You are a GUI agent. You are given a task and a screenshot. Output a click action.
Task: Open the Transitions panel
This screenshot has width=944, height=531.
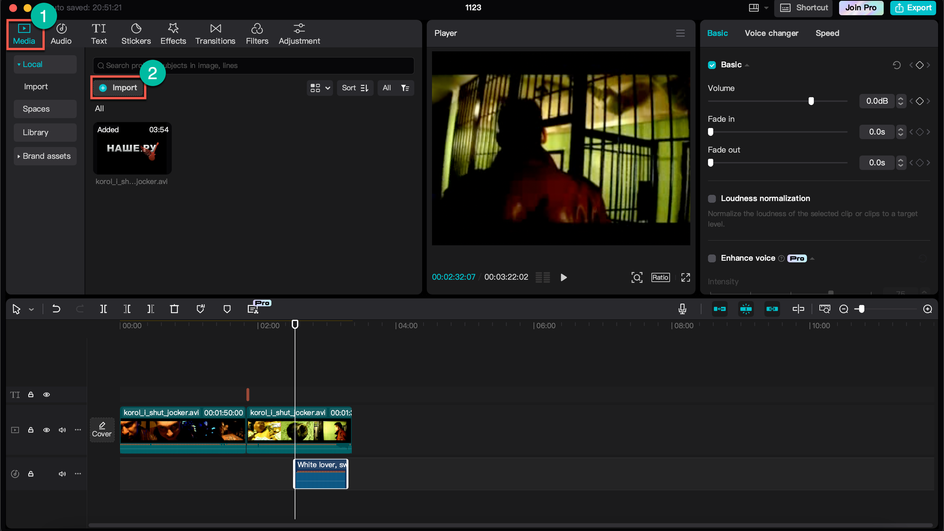pos(215,34)
